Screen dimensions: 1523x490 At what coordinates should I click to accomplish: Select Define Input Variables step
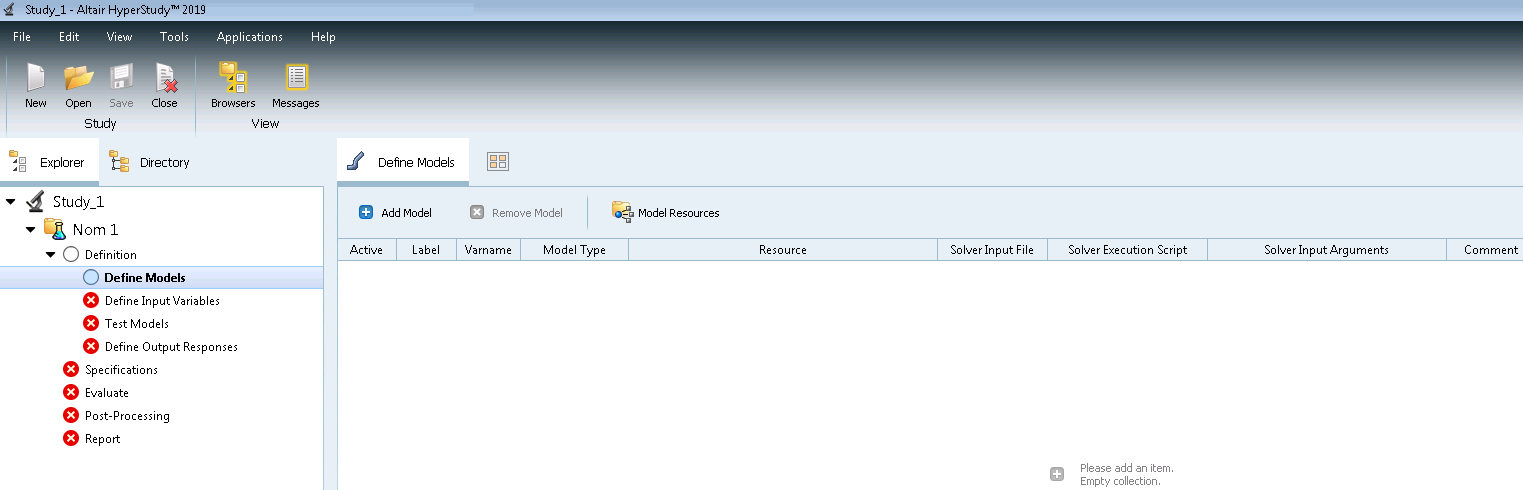pos(162,301)
